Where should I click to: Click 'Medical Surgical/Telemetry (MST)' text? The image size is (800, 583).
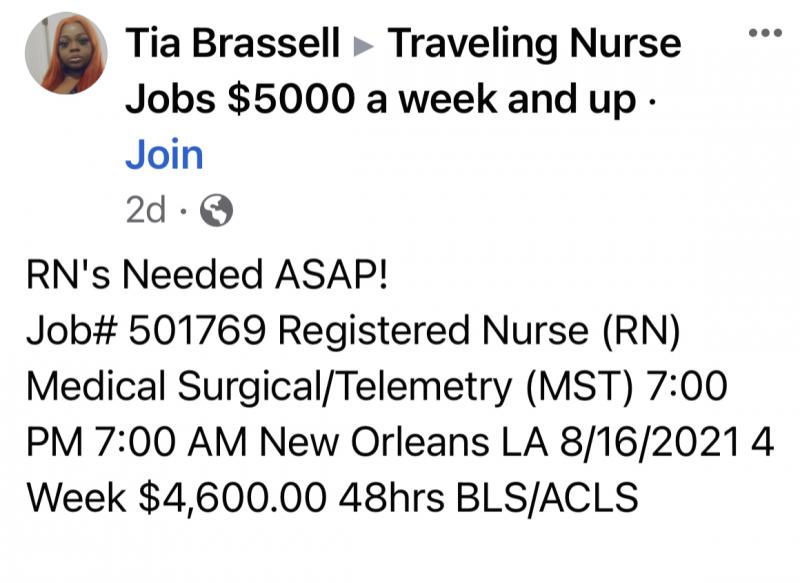330,387
